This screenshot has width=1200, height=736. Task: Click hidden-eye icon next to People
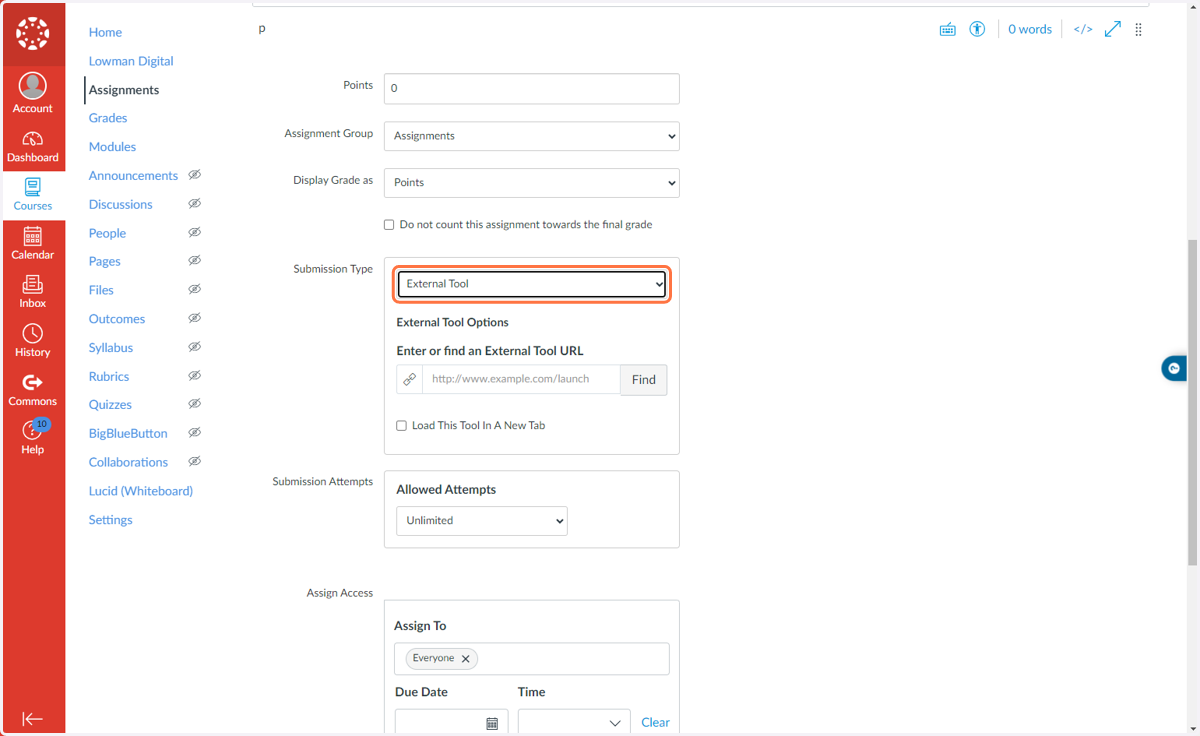coord(195,232)
